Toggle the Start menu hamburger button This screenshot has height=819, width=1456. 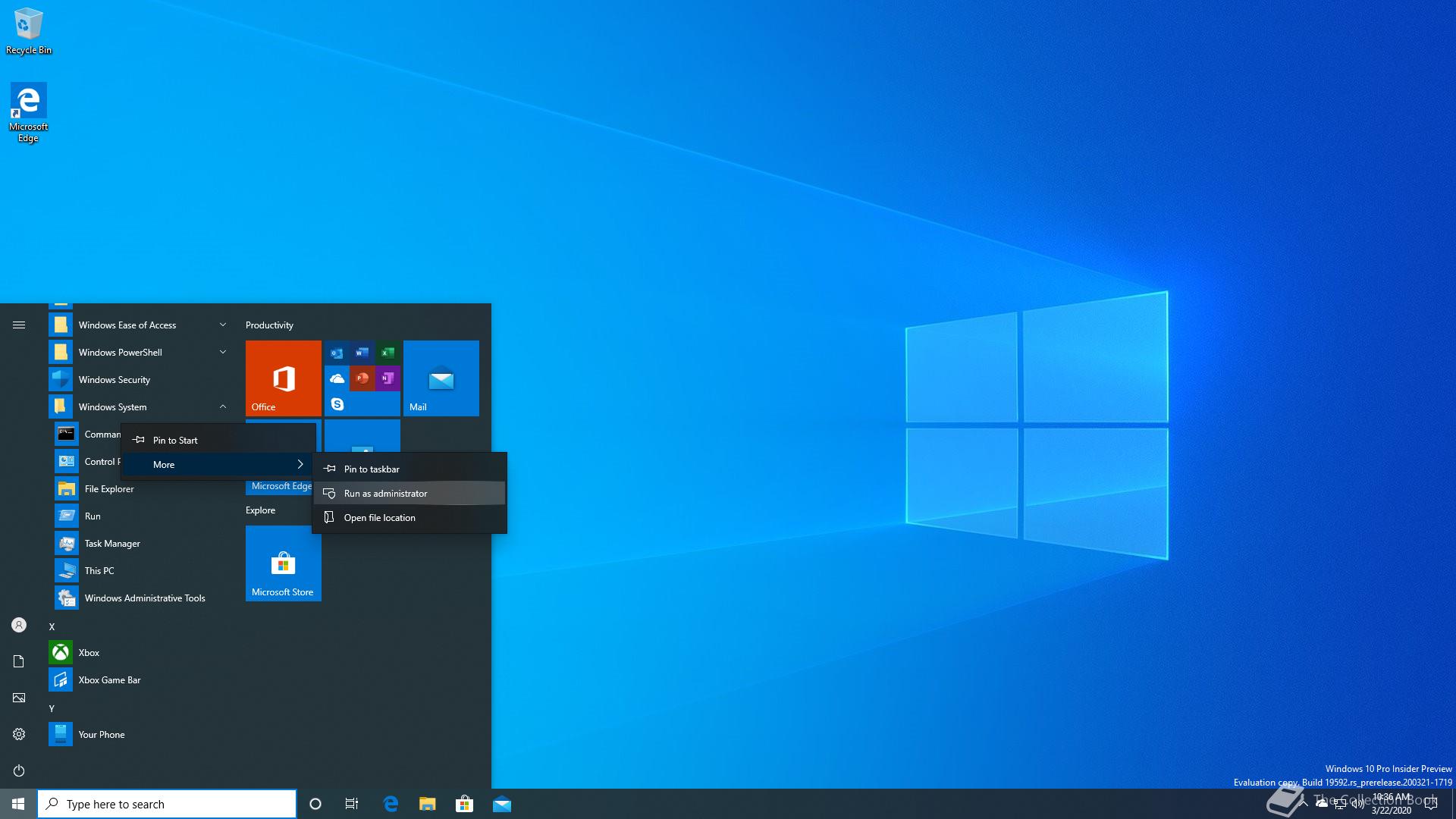(19, 325)
